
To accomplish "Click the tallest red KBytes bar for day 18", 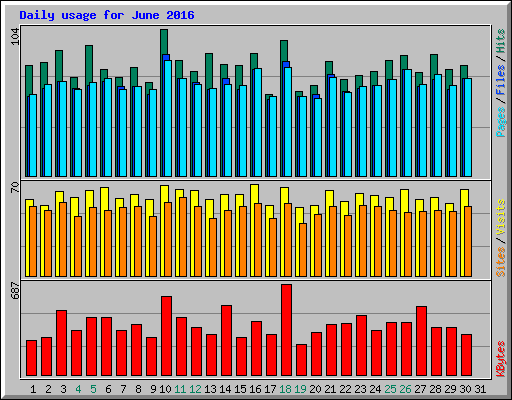I will (x=286, y=330).
